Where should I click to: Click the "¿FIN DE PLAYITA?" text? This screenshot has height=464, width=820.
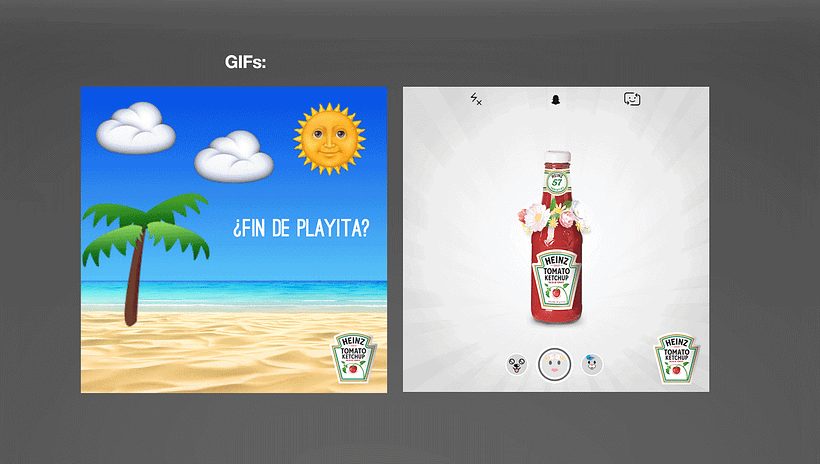301,228
